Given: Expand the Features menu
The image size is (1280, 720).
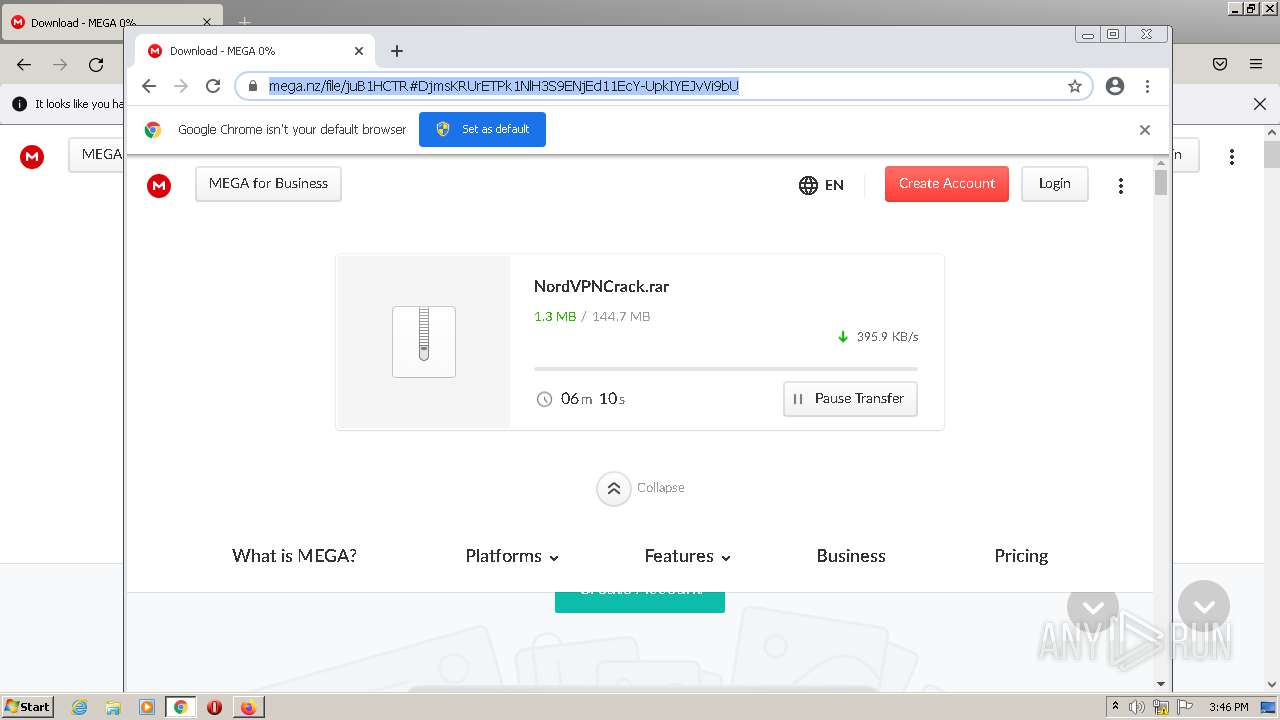Looking at the screenshot, I should click(688, 556).
